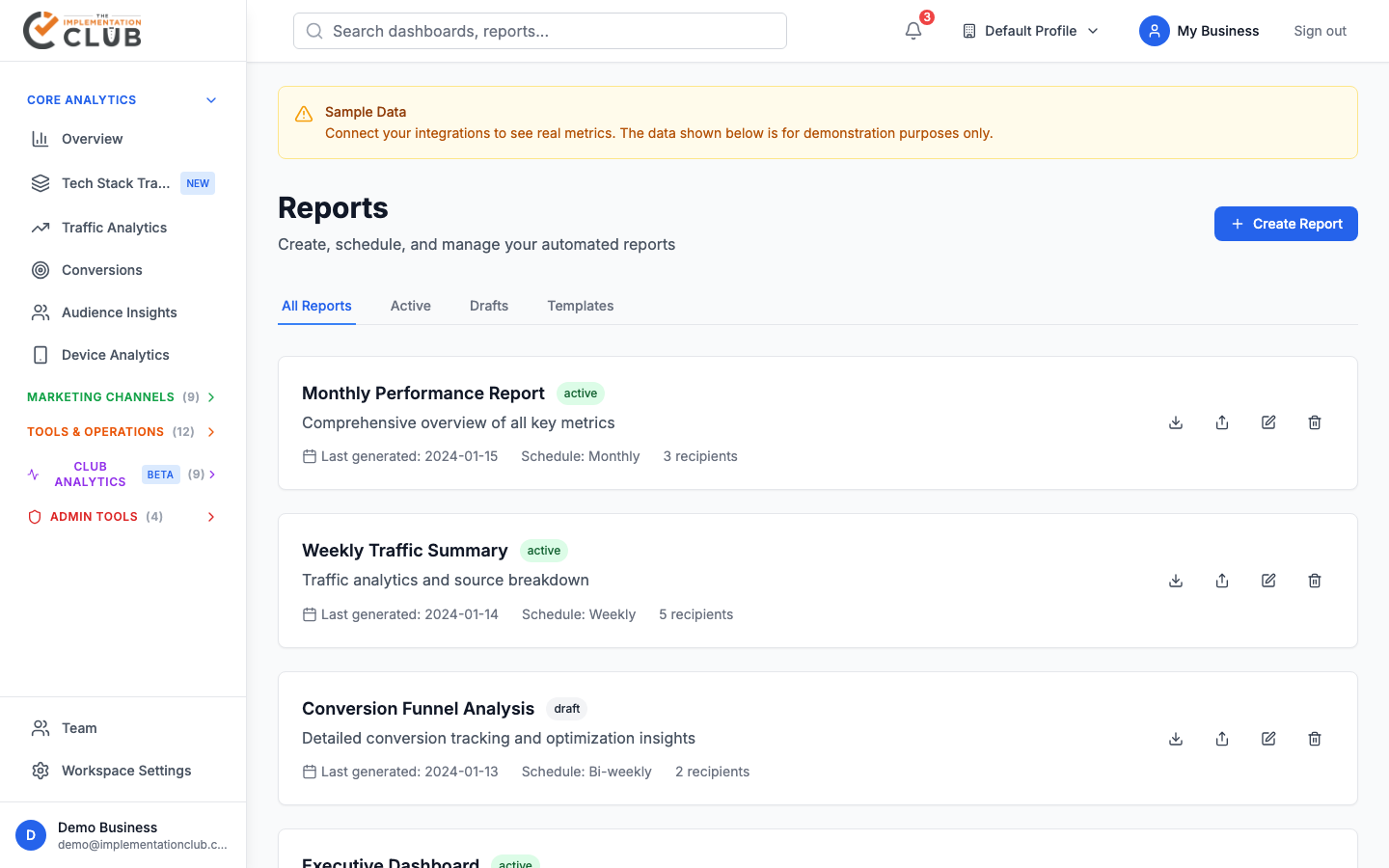The height and width of the screenshot is (868, 1389).
Task: Edit the Conversion Funnel Analysis report
Action: click(1268, 739)
